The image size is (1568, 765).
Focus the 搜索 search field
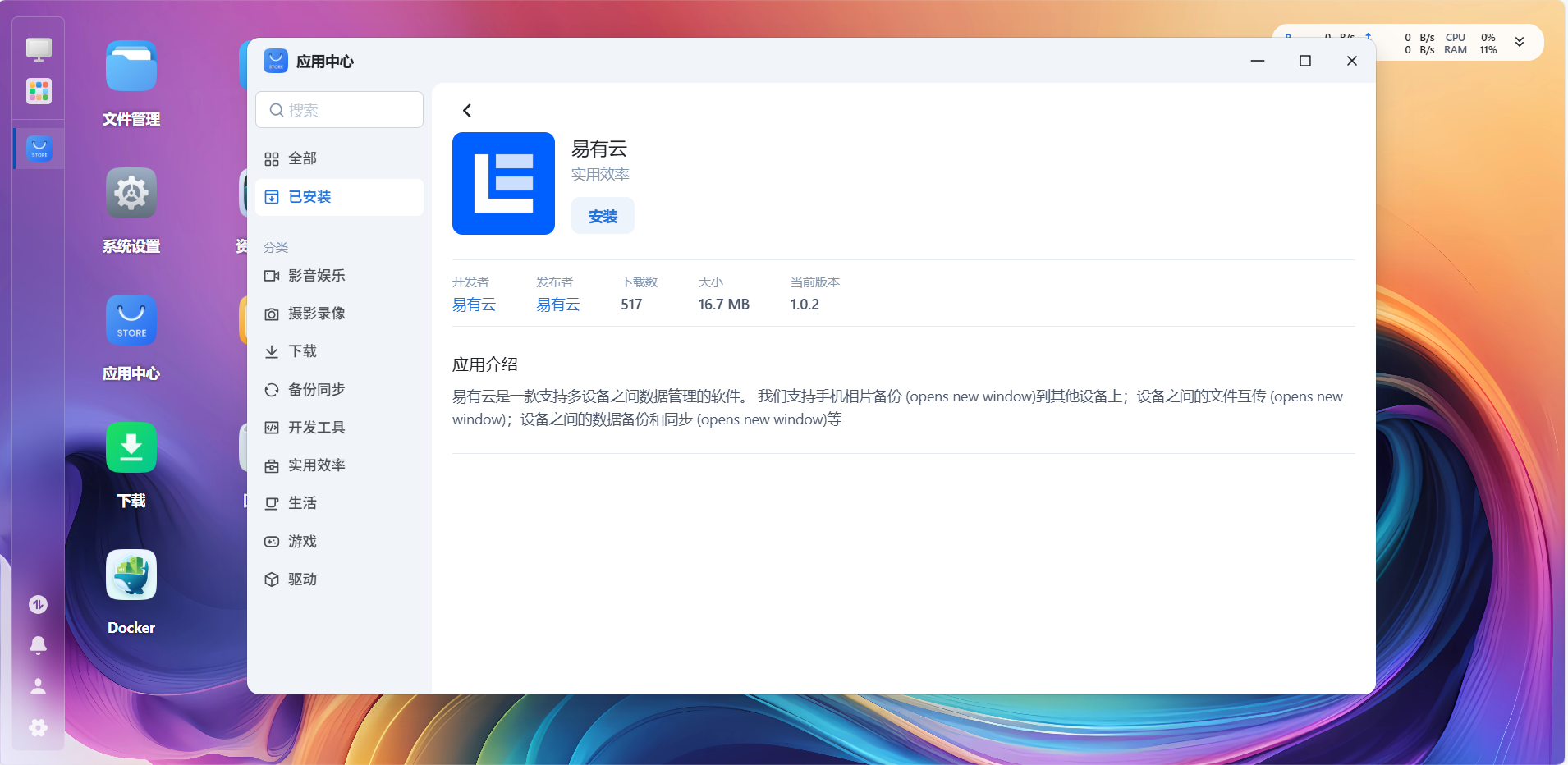[x=339, y=110]
